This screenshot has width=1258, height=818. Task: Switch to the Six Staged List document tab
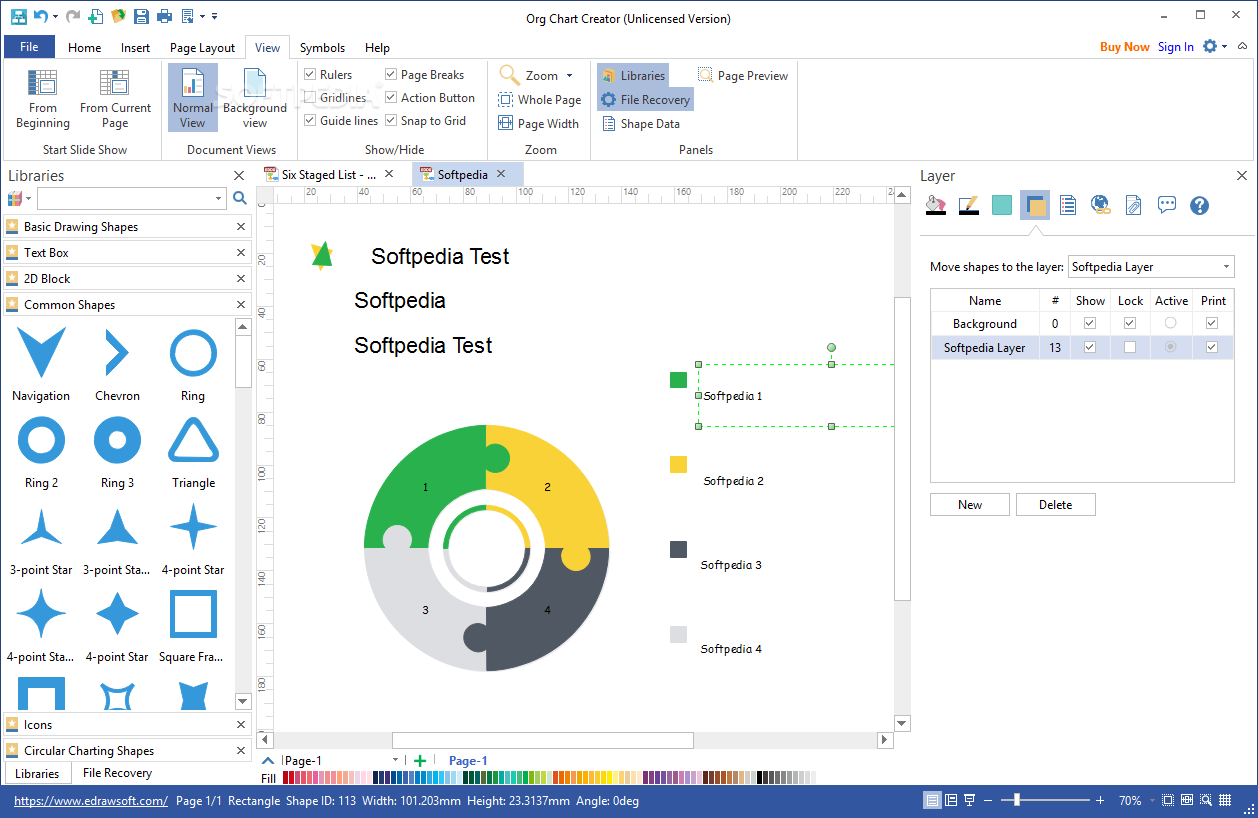point(329,174)
